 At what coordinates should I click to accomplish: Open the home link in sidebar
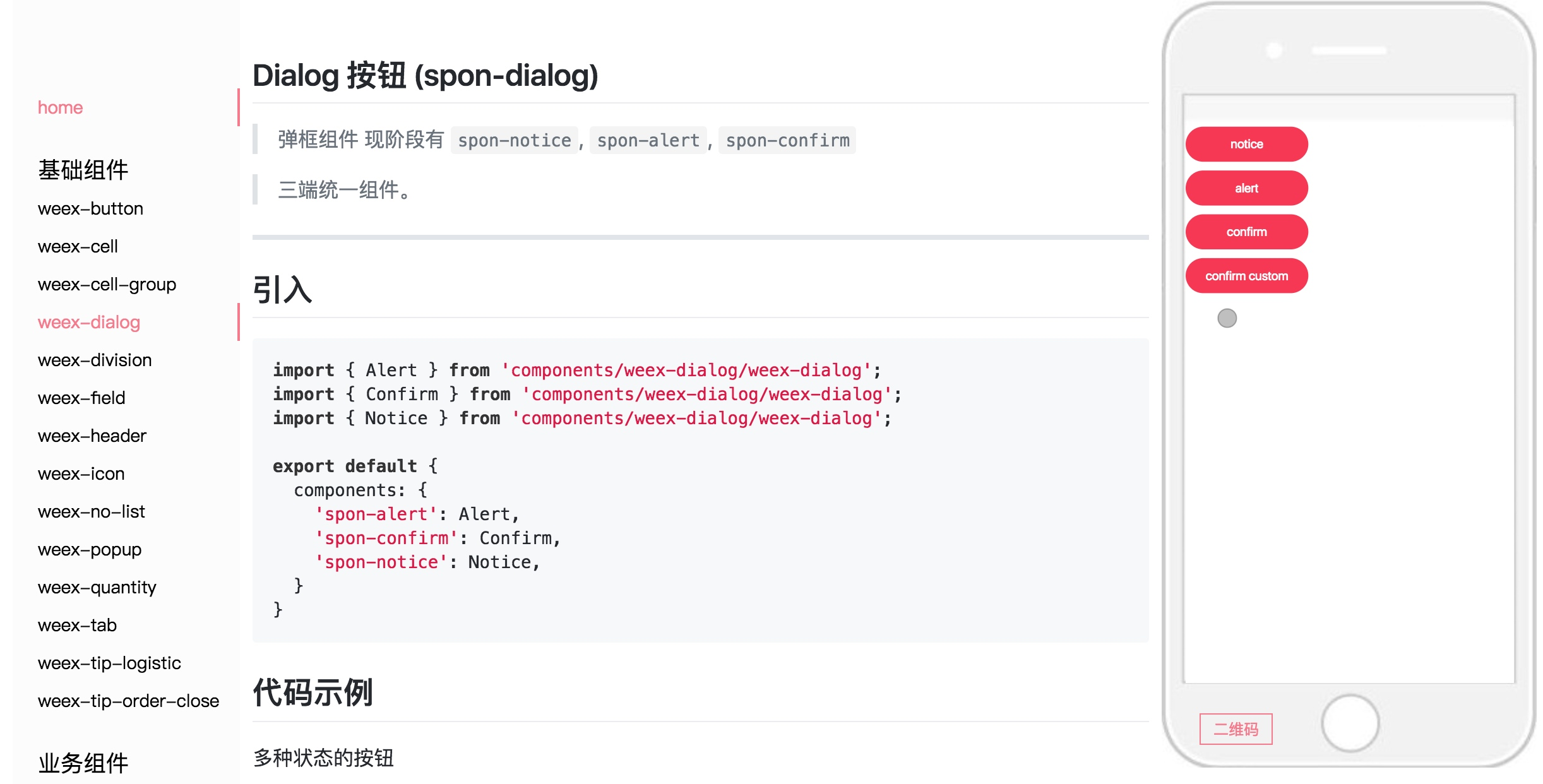[x=60, y=107]
